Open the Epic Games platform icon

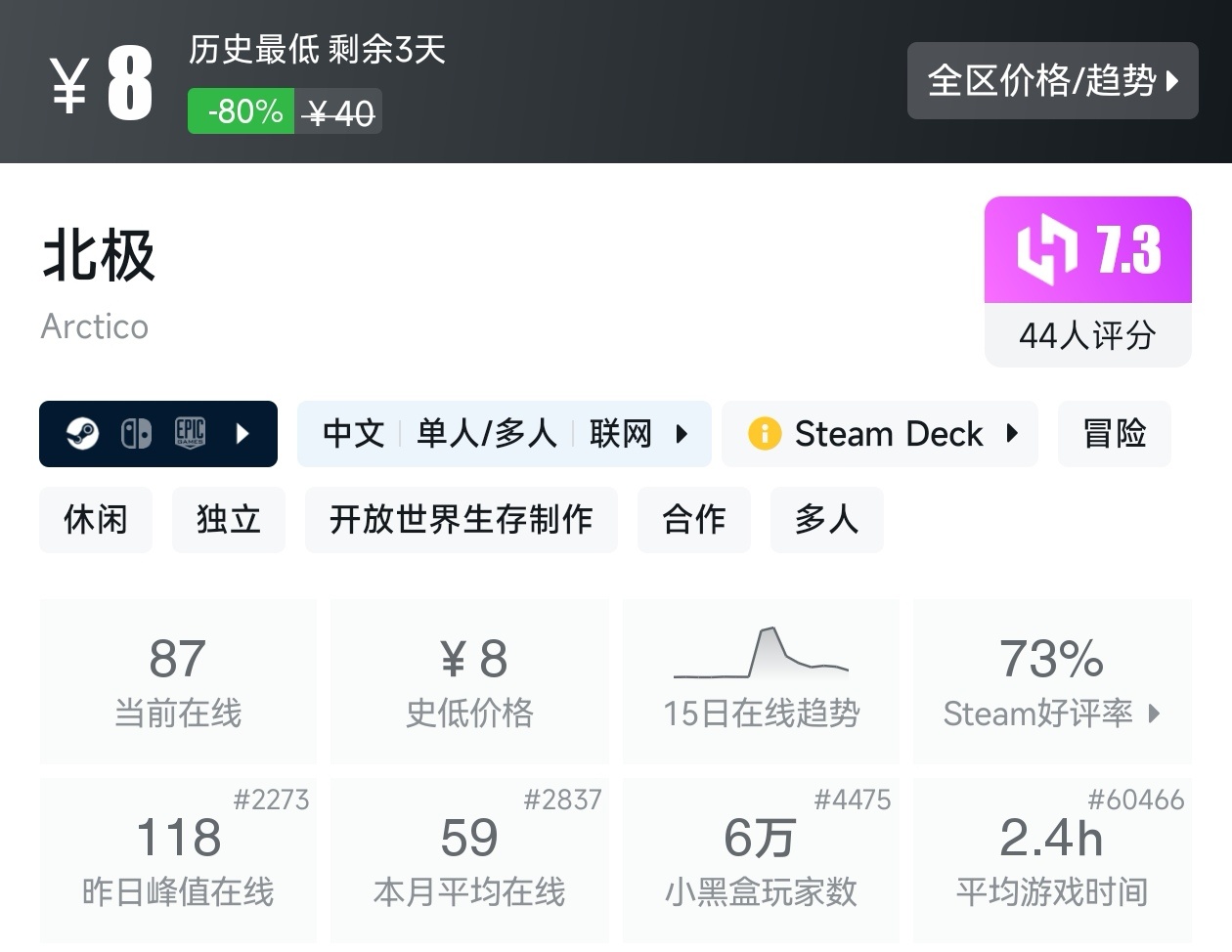189,433
